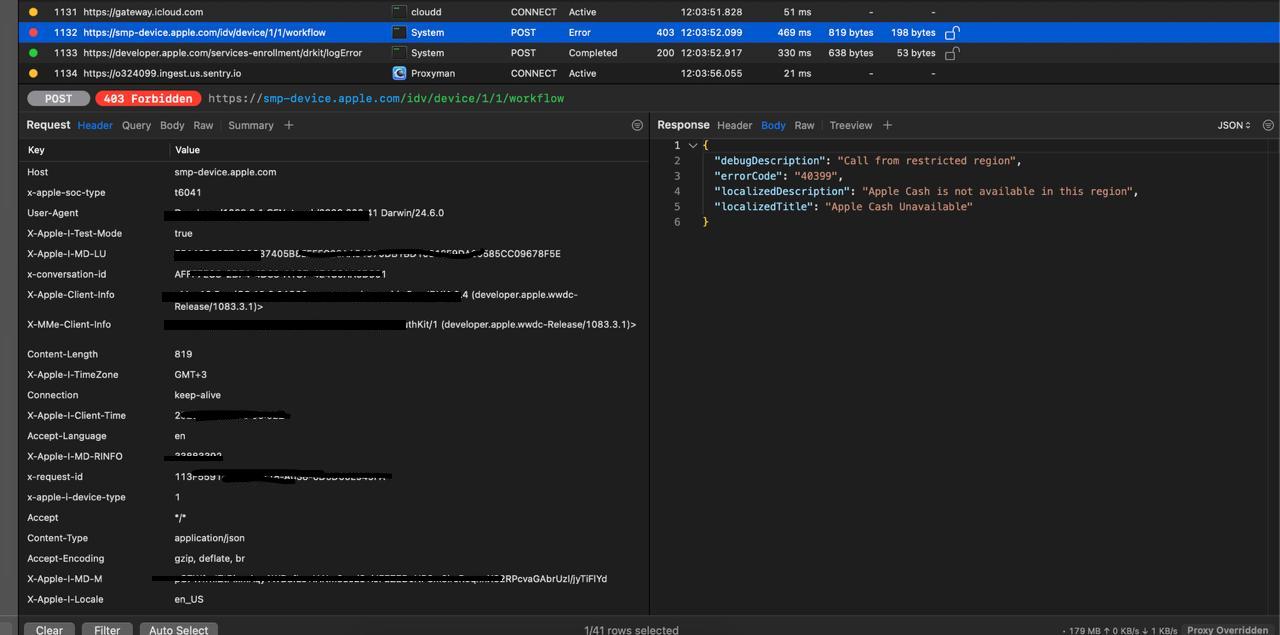The image size is (1280, 635).
Task: Click the unlock icon on row 1132
Action: coord(952,32)
